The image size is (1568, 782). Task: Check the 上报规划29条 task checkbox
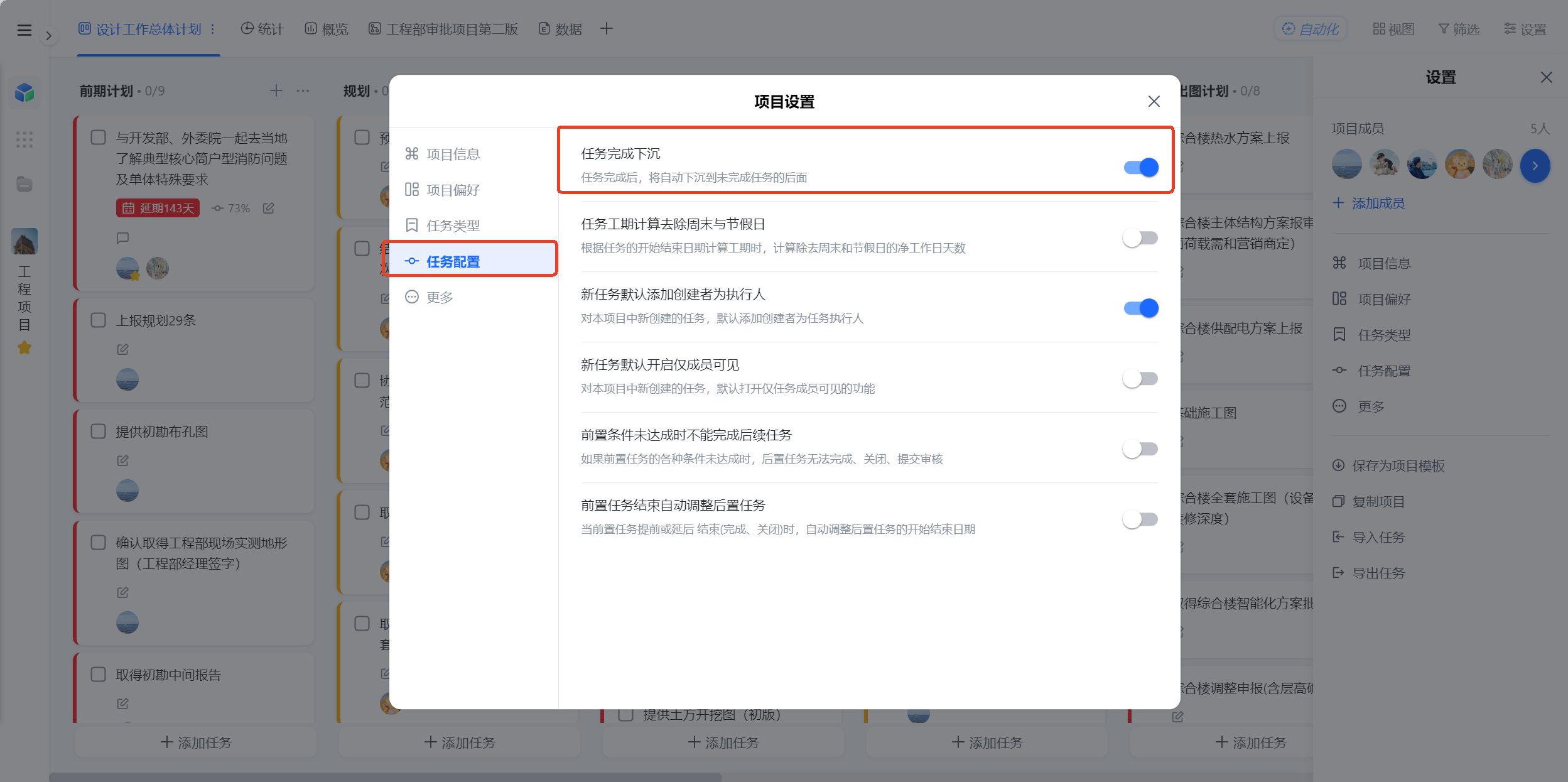tap(98, 320)
